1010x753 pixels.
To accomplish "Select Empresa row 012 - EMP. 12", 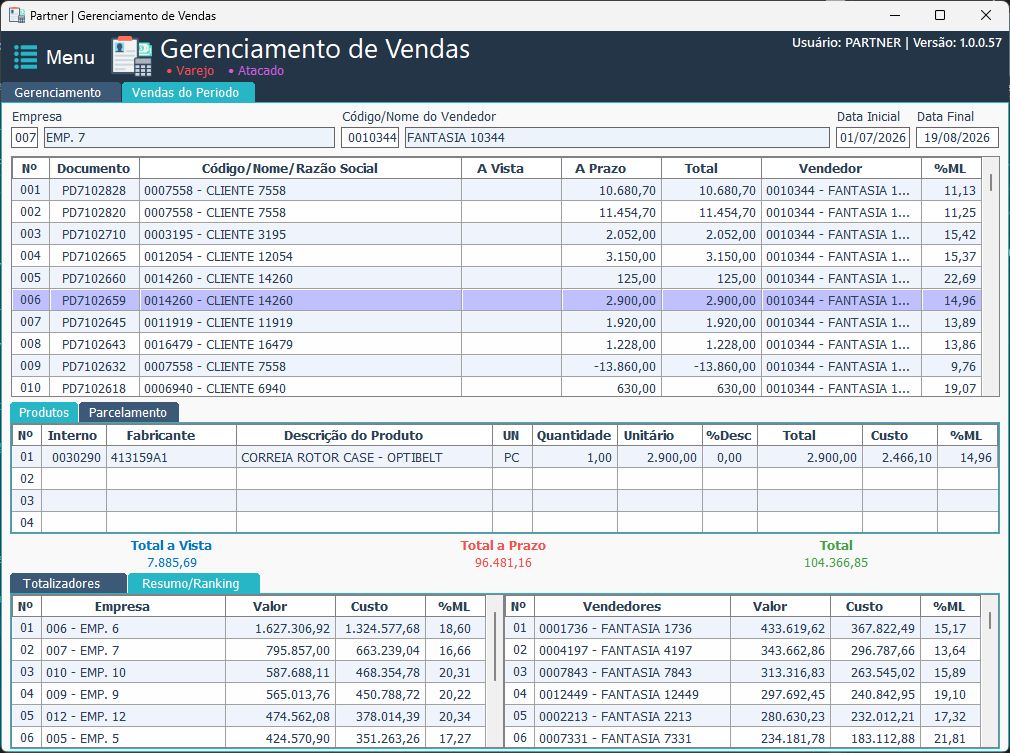I will (x=250, y=716).
